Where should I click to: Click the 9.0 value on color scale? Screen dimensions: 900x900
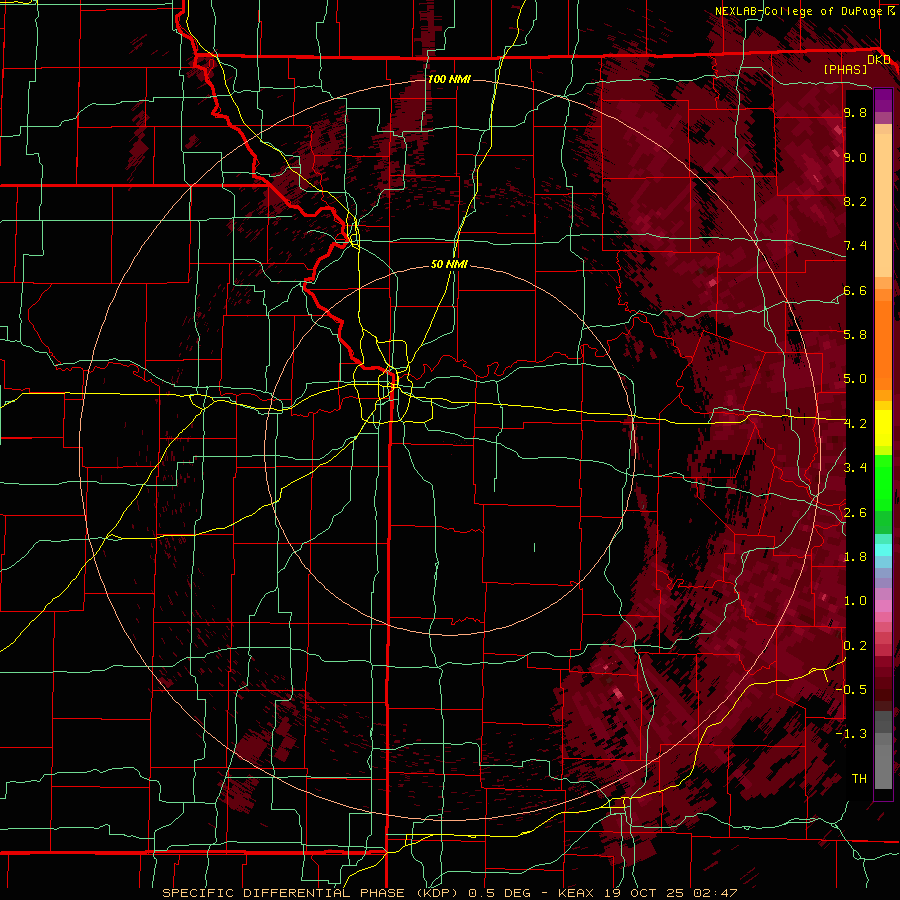(x=855, y=157)
